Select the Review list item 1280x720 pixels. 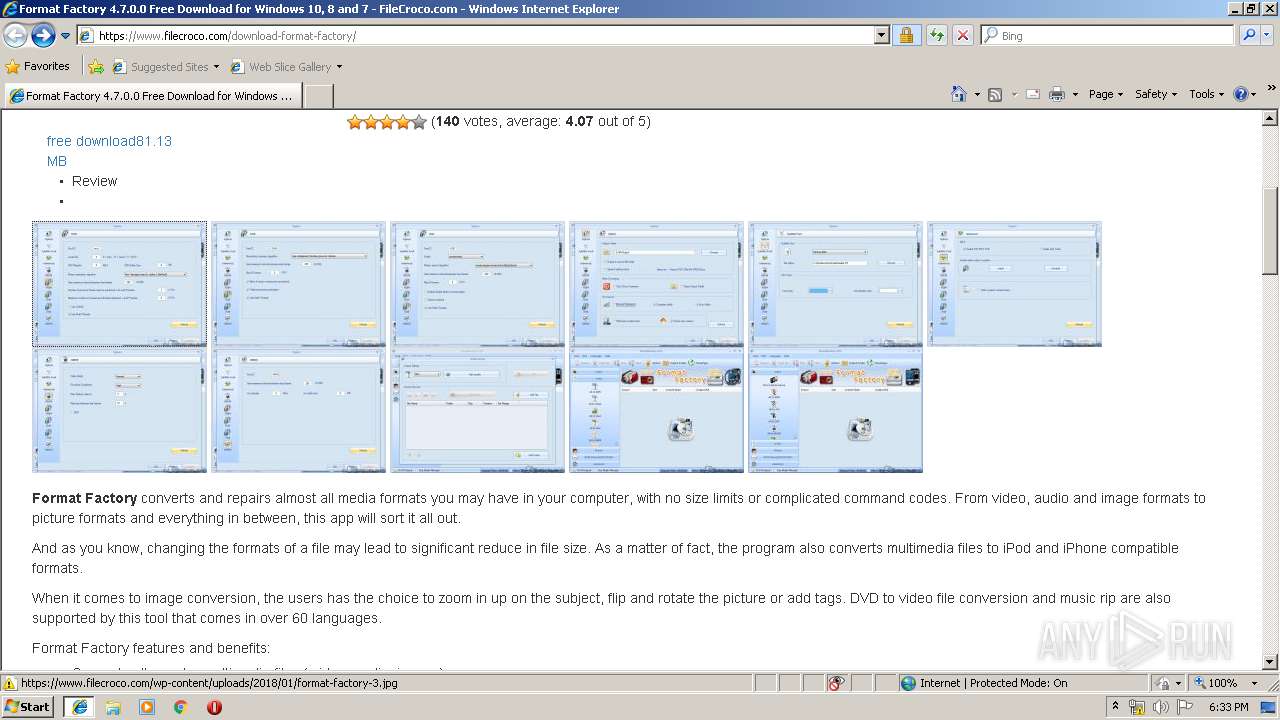[94, 181]
